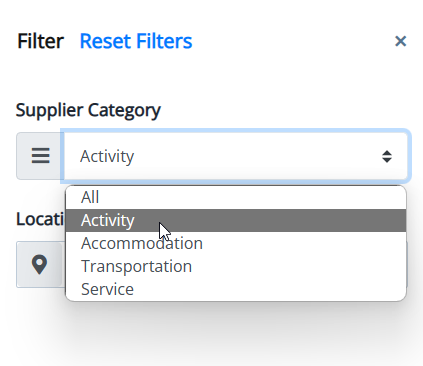Click the partially hidden Location label

click(40, 219)
